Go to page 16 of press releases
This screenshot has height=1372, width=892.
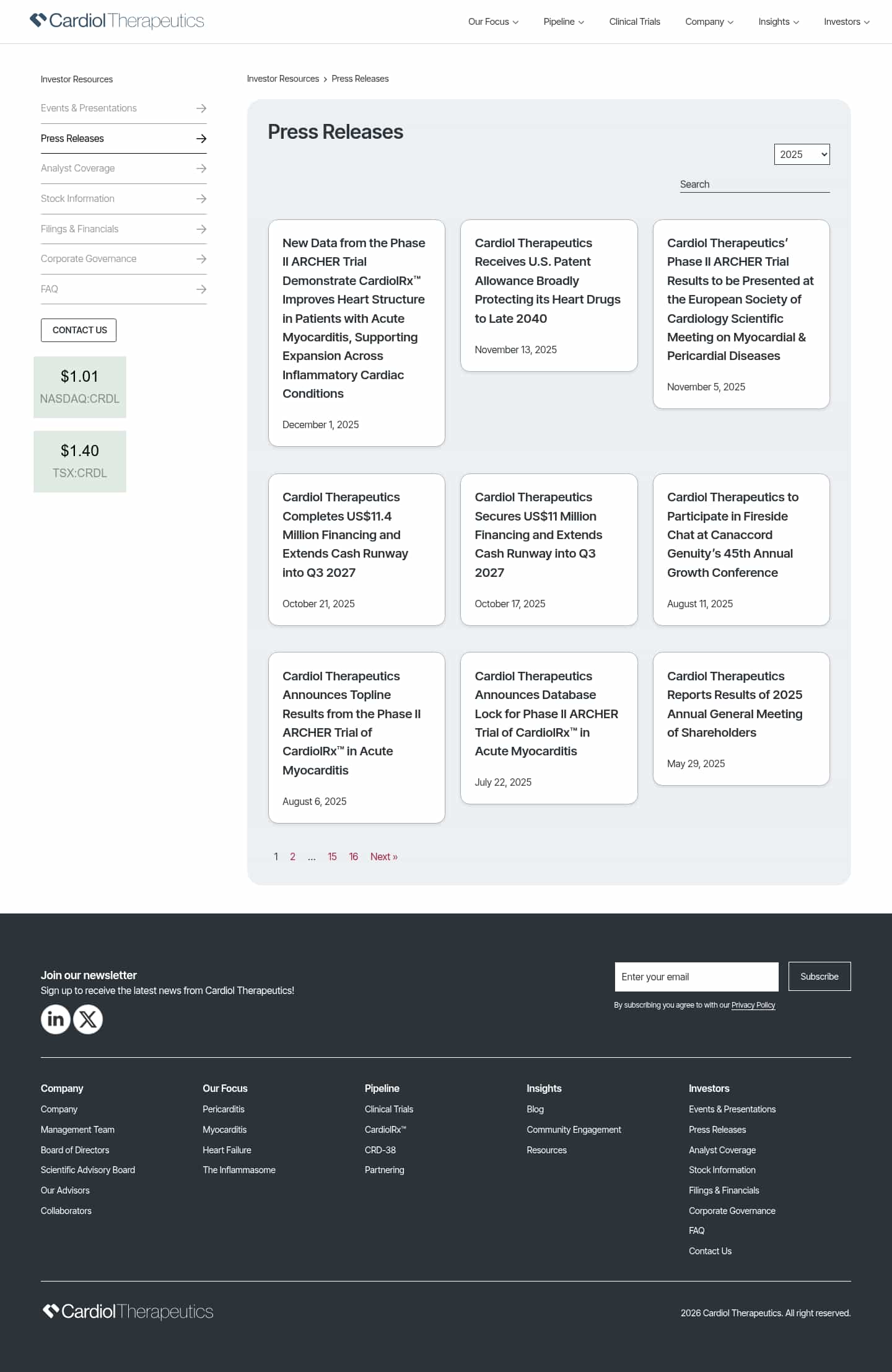(353, 857)
